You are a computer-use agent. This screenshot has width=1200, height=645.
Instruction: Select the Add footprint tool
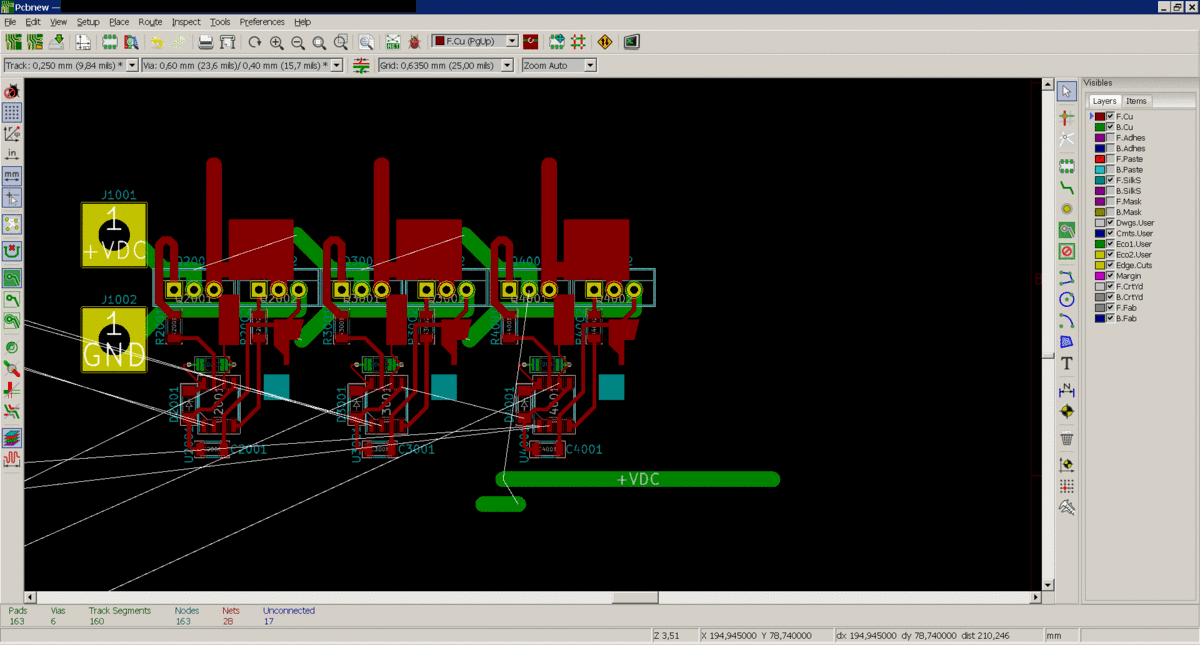tap(1067, 165)
